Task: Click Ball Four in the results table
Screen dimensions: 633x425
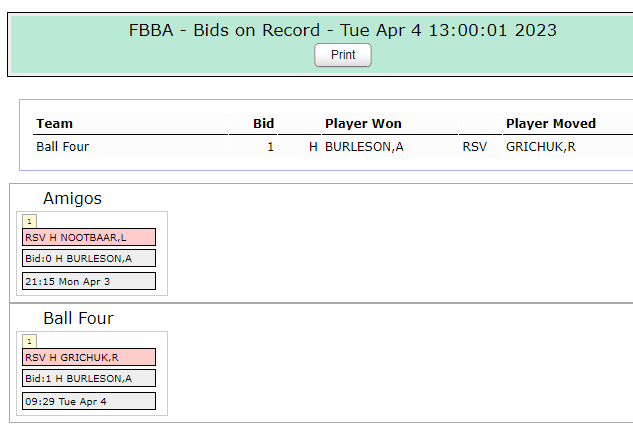Action: 63,147
